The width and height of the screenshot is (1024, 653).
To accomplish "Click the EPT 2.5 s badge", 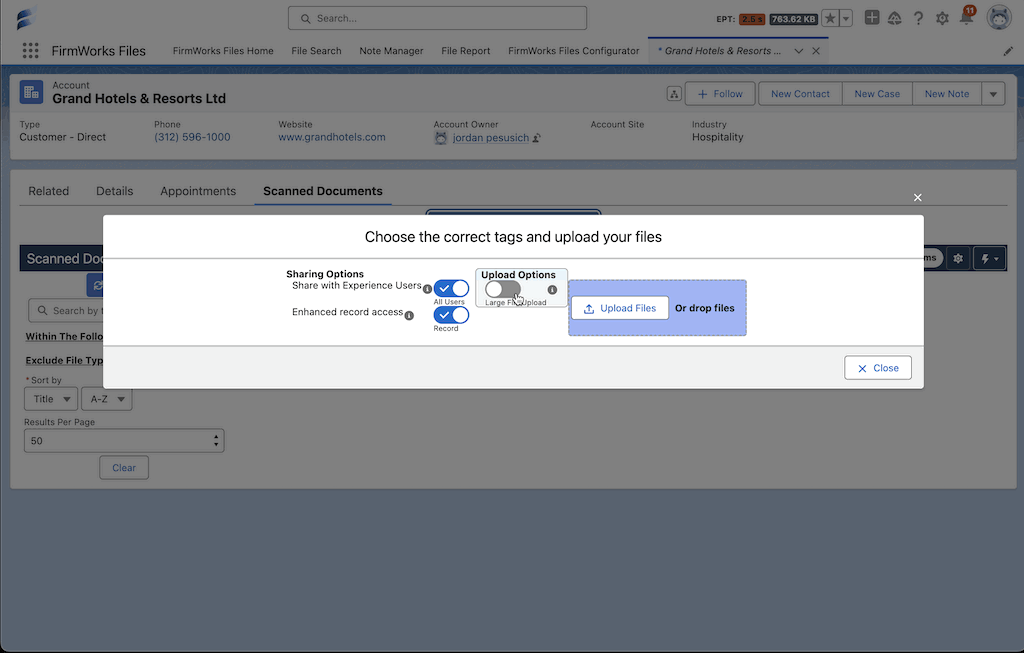I will (x=752, y=19).
